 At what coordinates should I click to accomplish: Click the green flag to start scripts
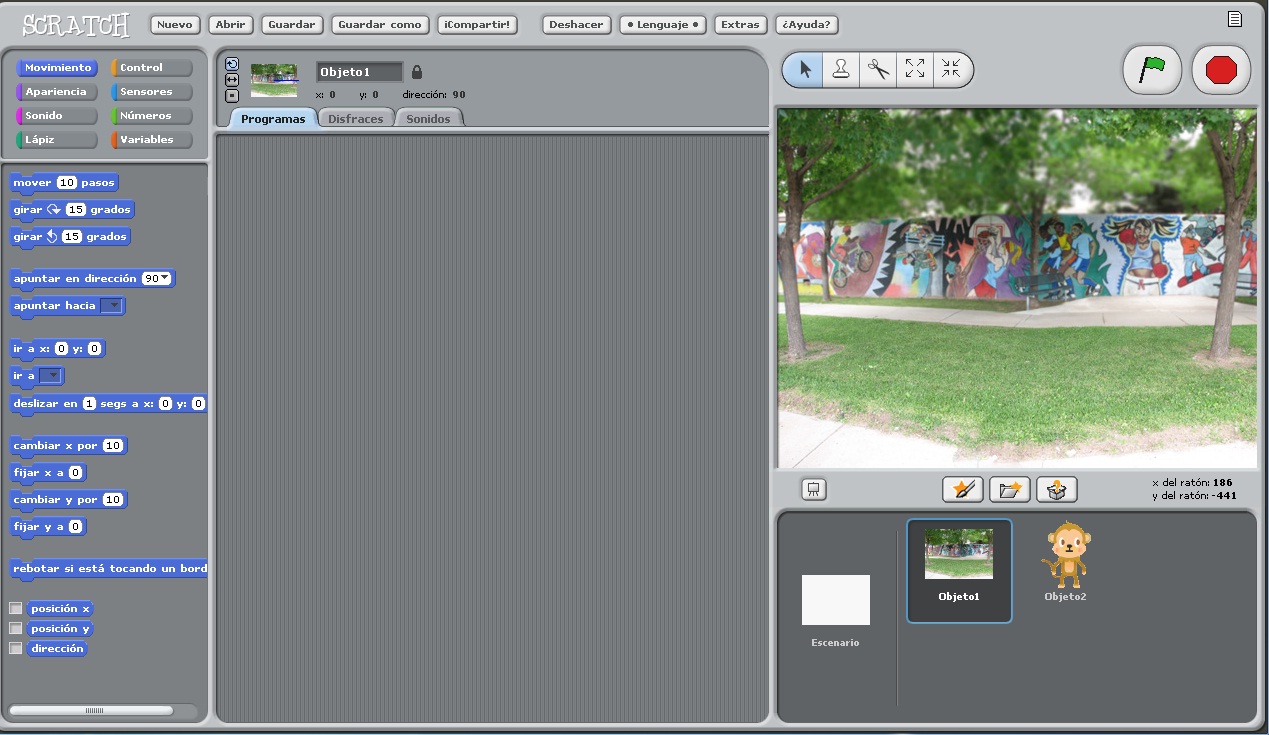point(1151,69)
